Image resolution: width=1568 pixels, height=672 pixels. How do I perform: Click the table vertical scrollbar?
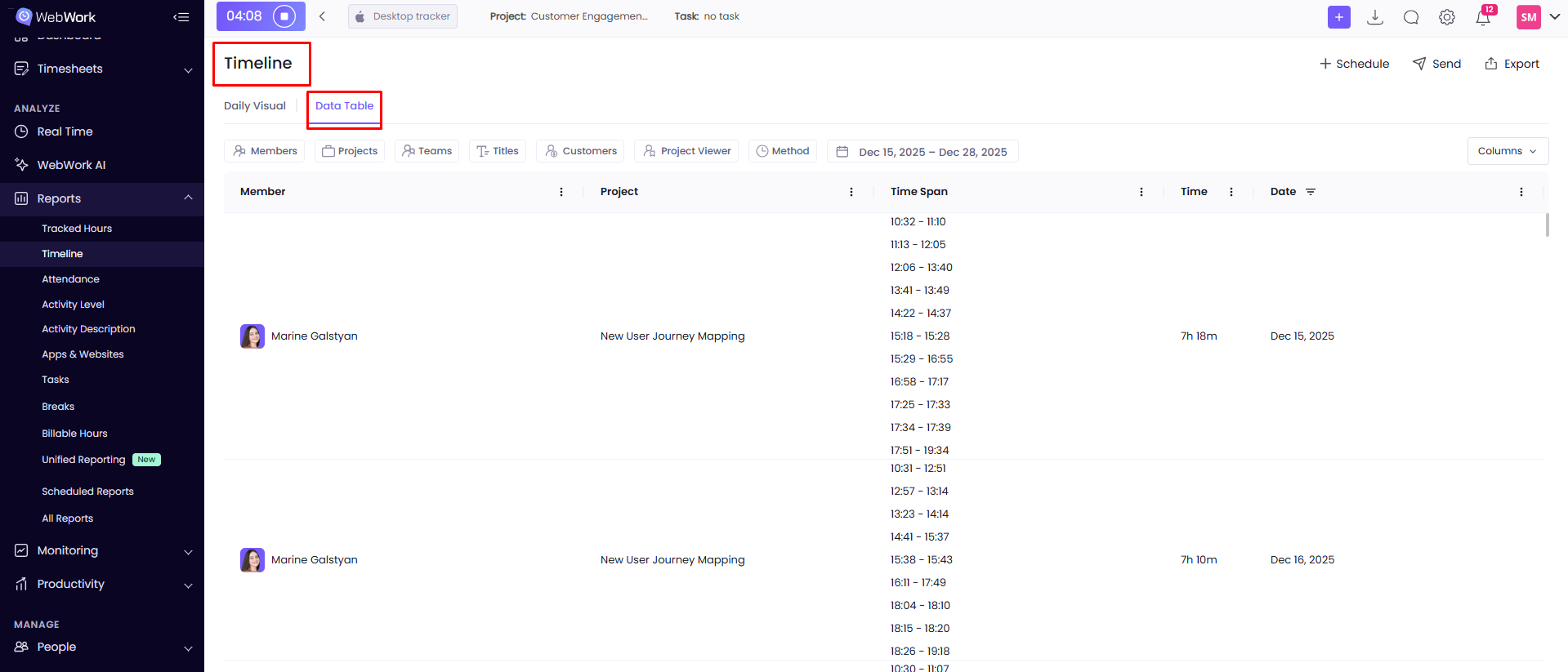(x=1547, y=225)
